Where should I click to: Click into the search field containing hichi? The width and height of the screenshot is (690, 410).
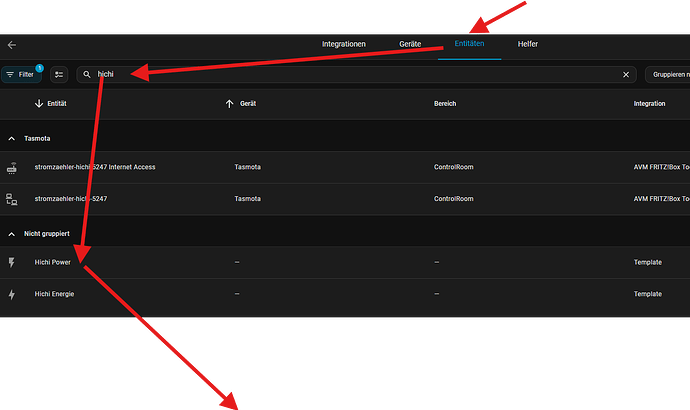coord(350,74)
